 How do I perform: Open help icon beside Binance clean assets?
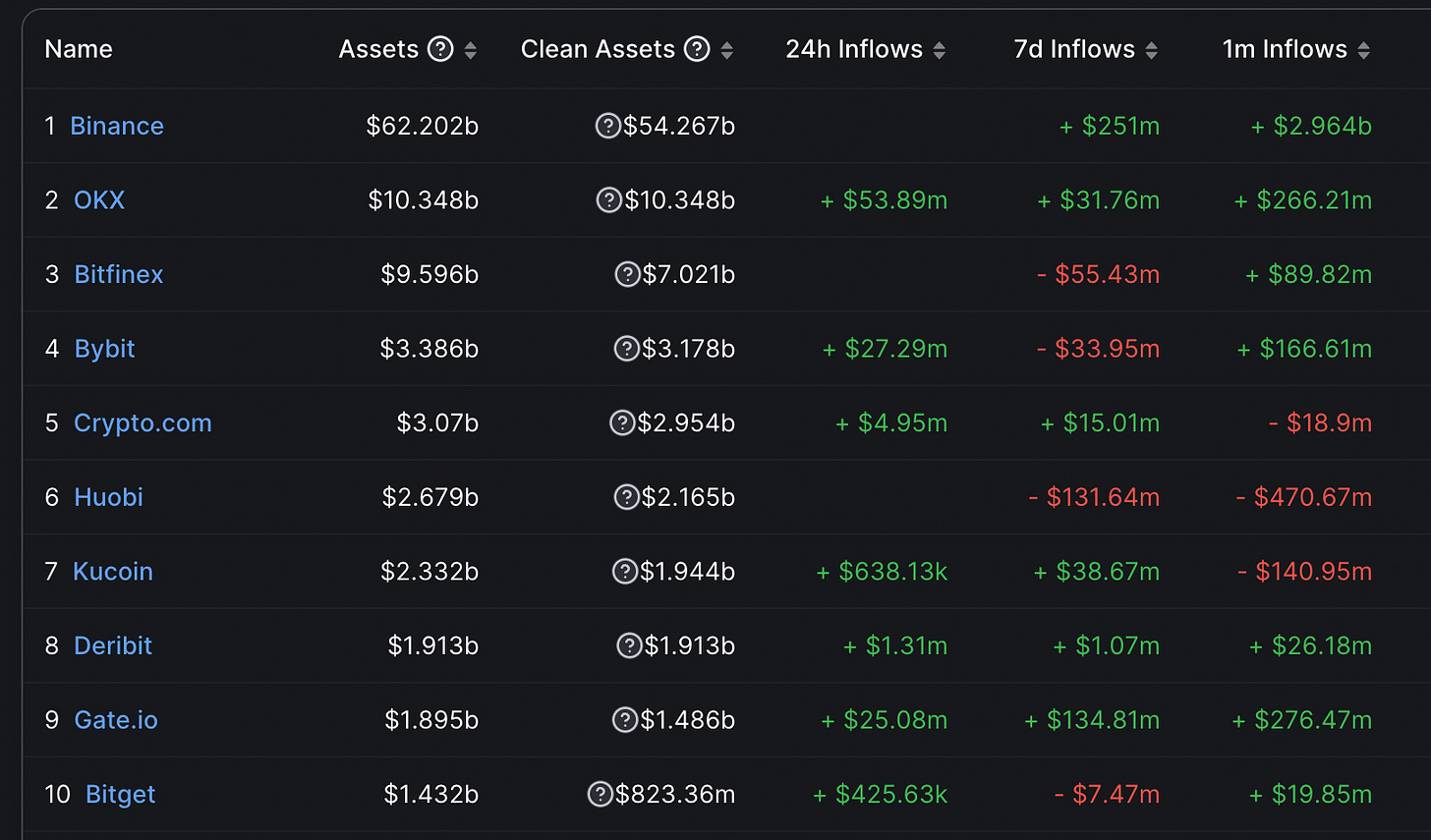[x=608, y=126]
